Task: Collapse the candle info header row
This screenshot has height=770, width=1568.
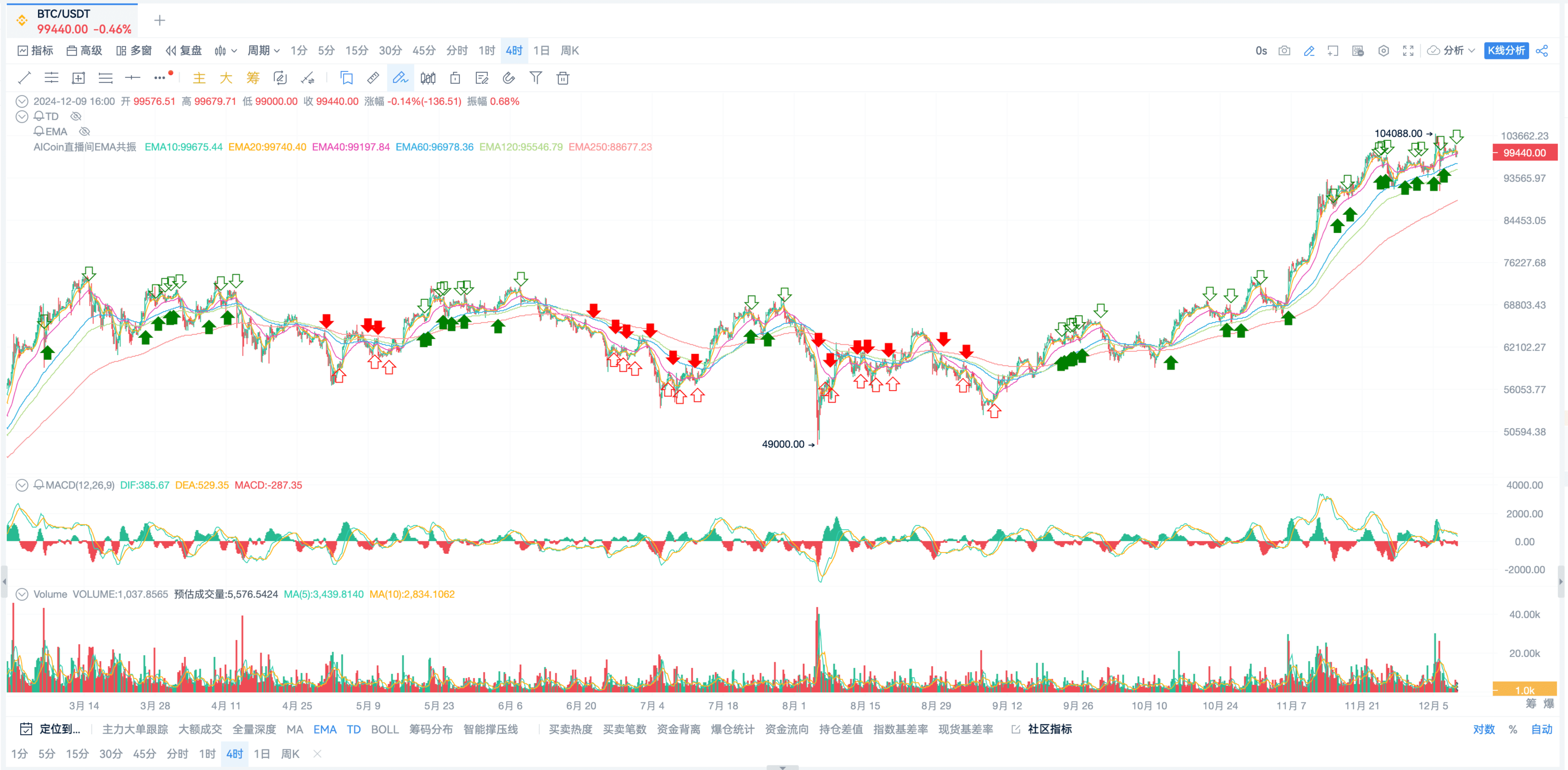Action: tap(22, 101)
